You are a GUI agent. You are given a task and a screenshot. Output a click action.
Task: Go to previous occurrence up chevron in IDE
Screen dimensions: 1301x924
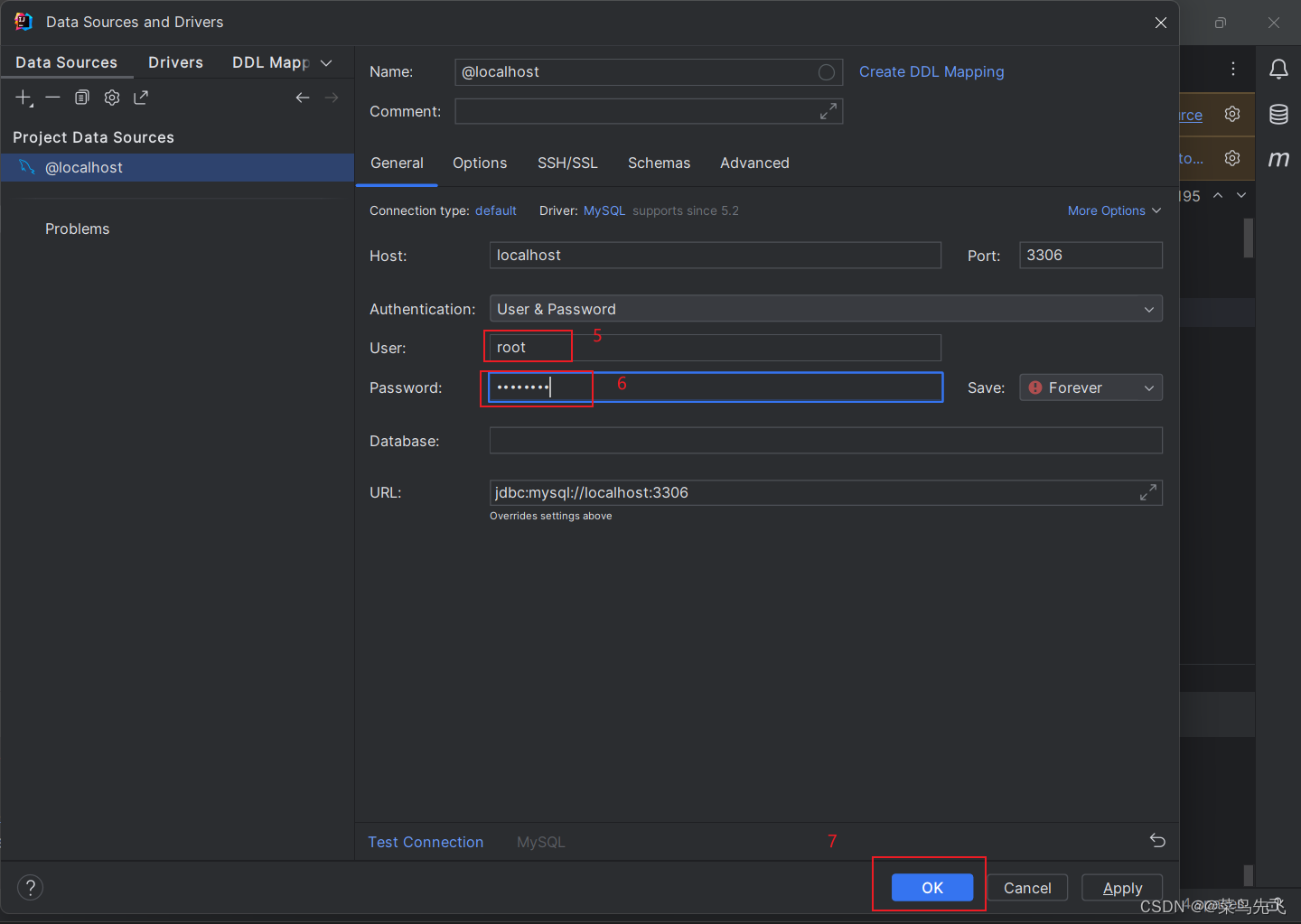pyautogui.click(x=1218, y=195)
